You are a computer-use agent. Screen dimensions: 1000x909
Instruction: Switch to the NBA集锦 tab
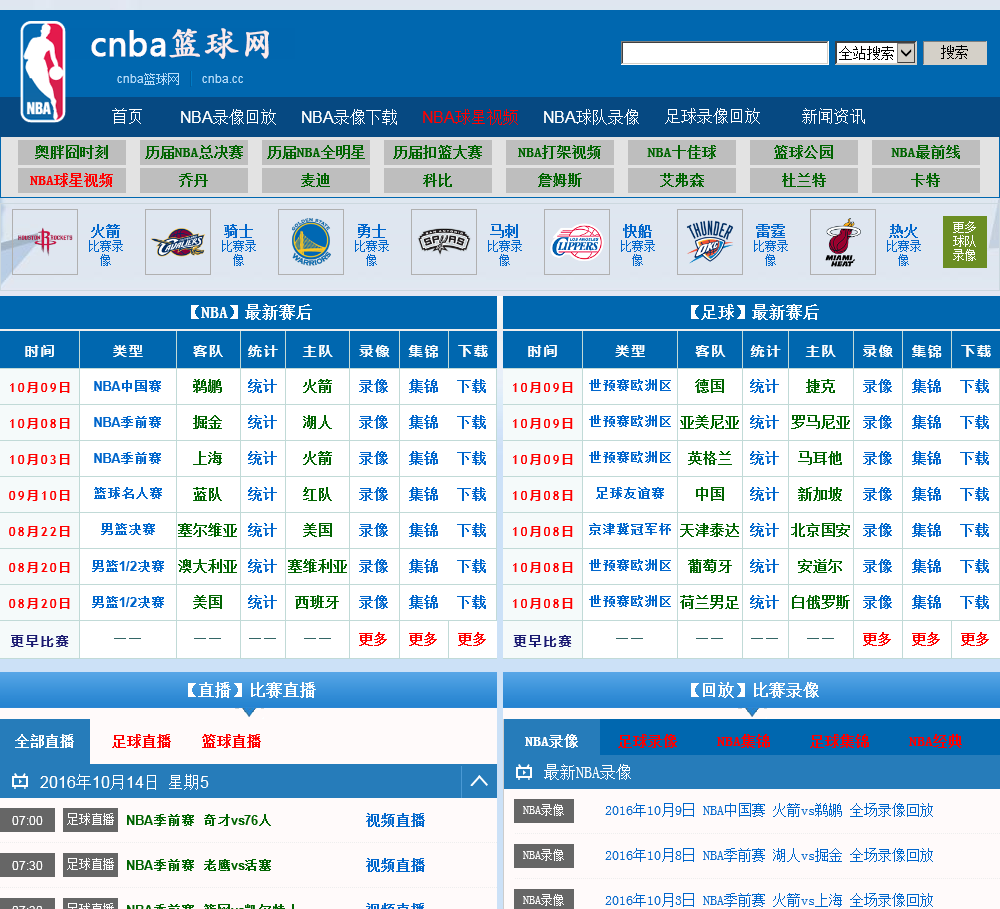(x=744, y=741)
